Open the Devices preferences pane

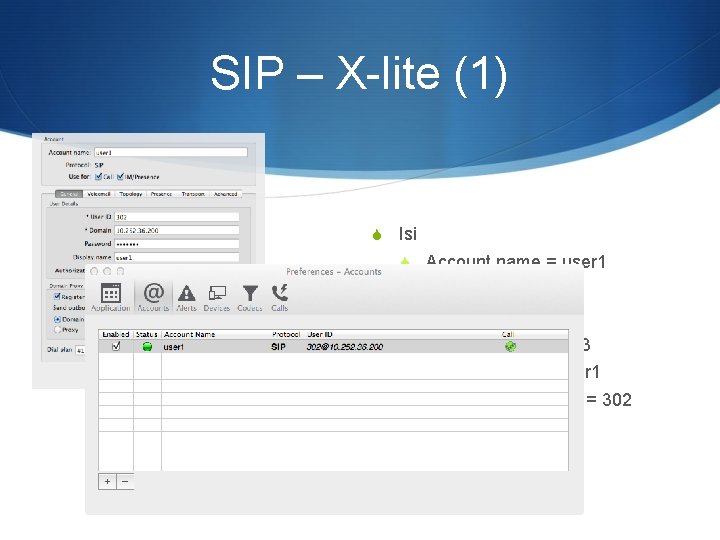pos(217,298)
